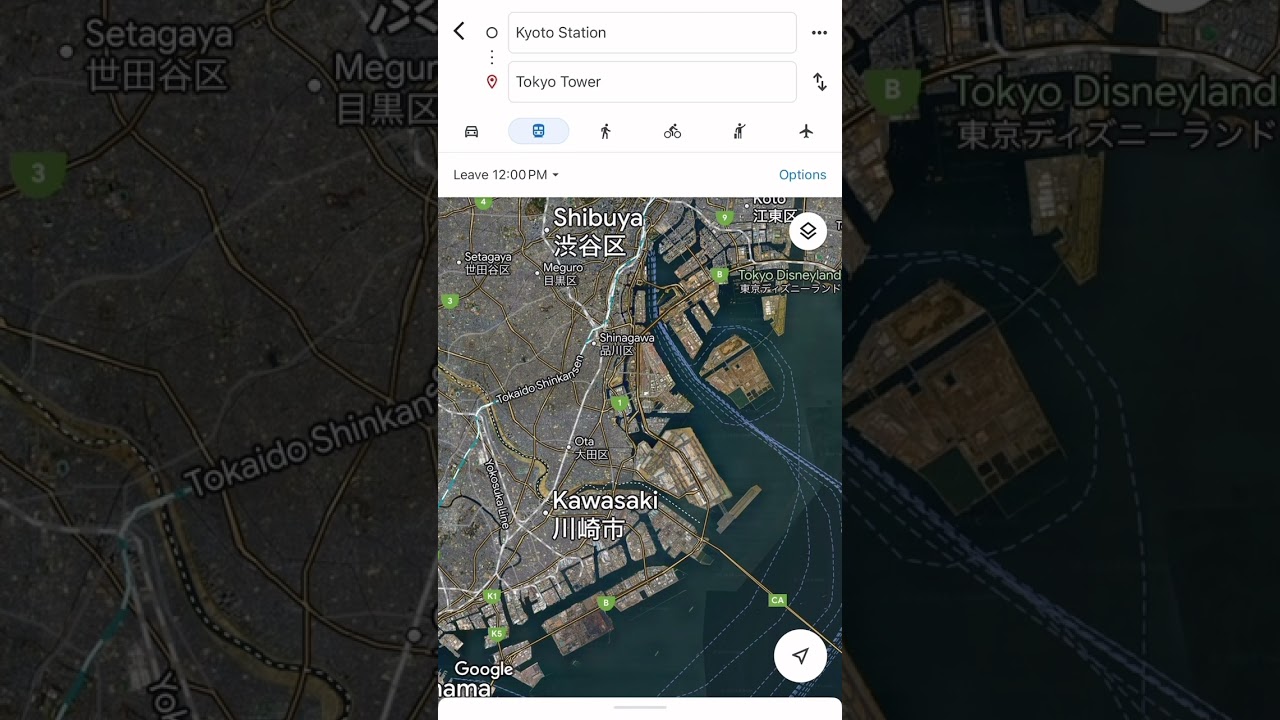
Task: Tap the Google logo on the map
Action: [x=483, y=669]
